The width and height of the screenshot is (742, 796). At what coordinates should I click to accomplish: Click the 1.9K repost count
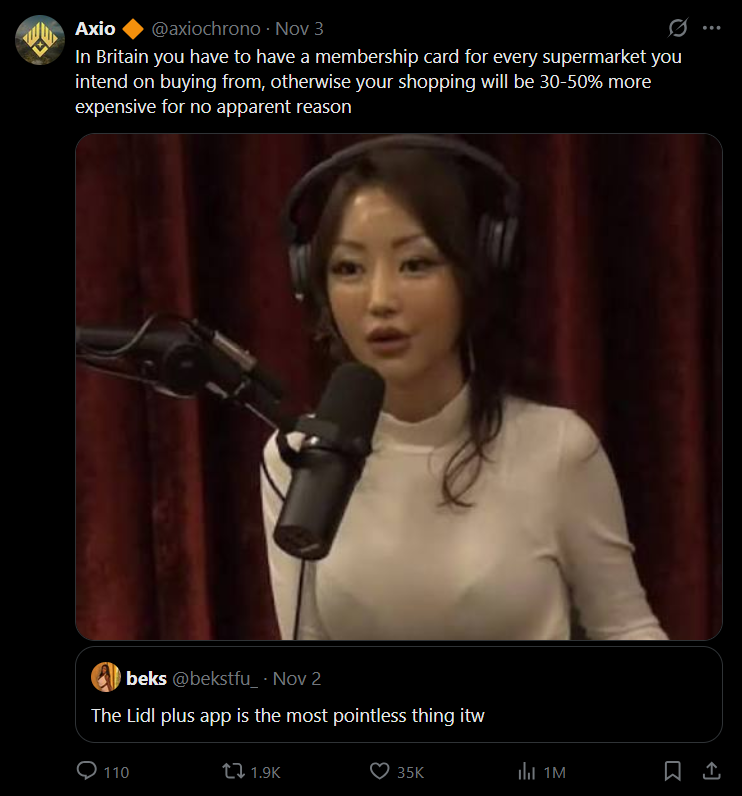coord(265,773)
